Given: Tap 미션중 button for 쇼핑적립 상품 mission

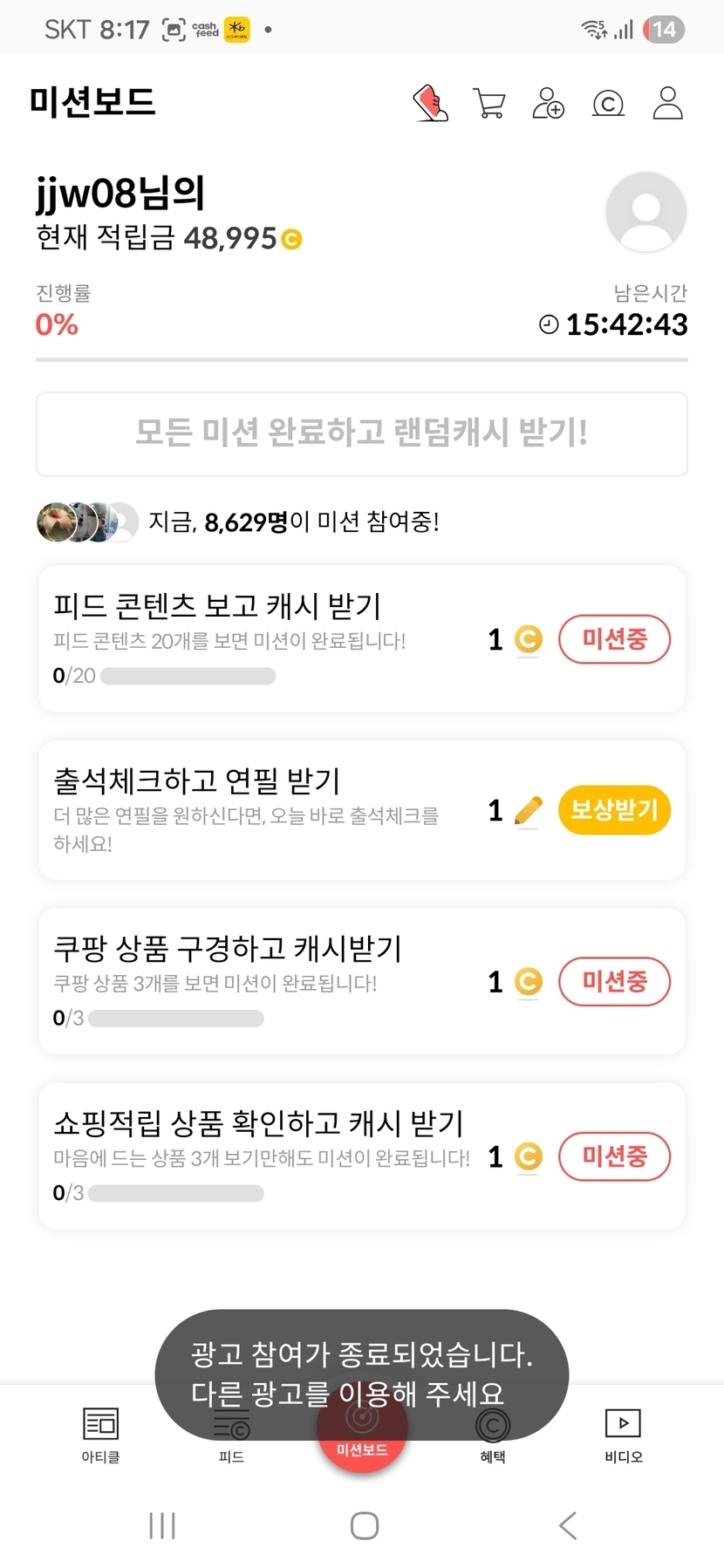Looking at the screenshot, I should (614, 1156).
